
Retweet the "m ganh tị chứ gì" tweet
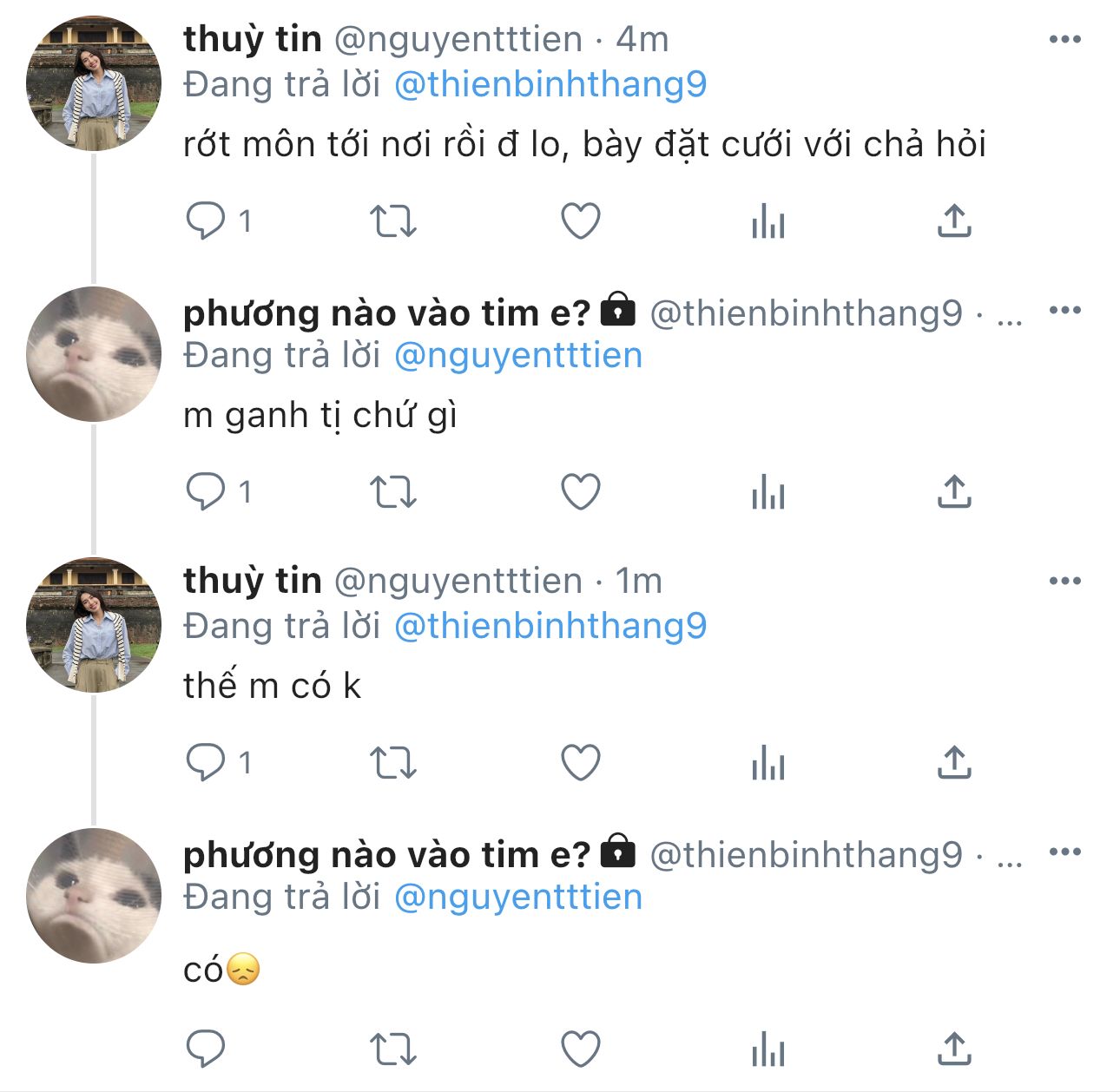[x=393, y=492]
